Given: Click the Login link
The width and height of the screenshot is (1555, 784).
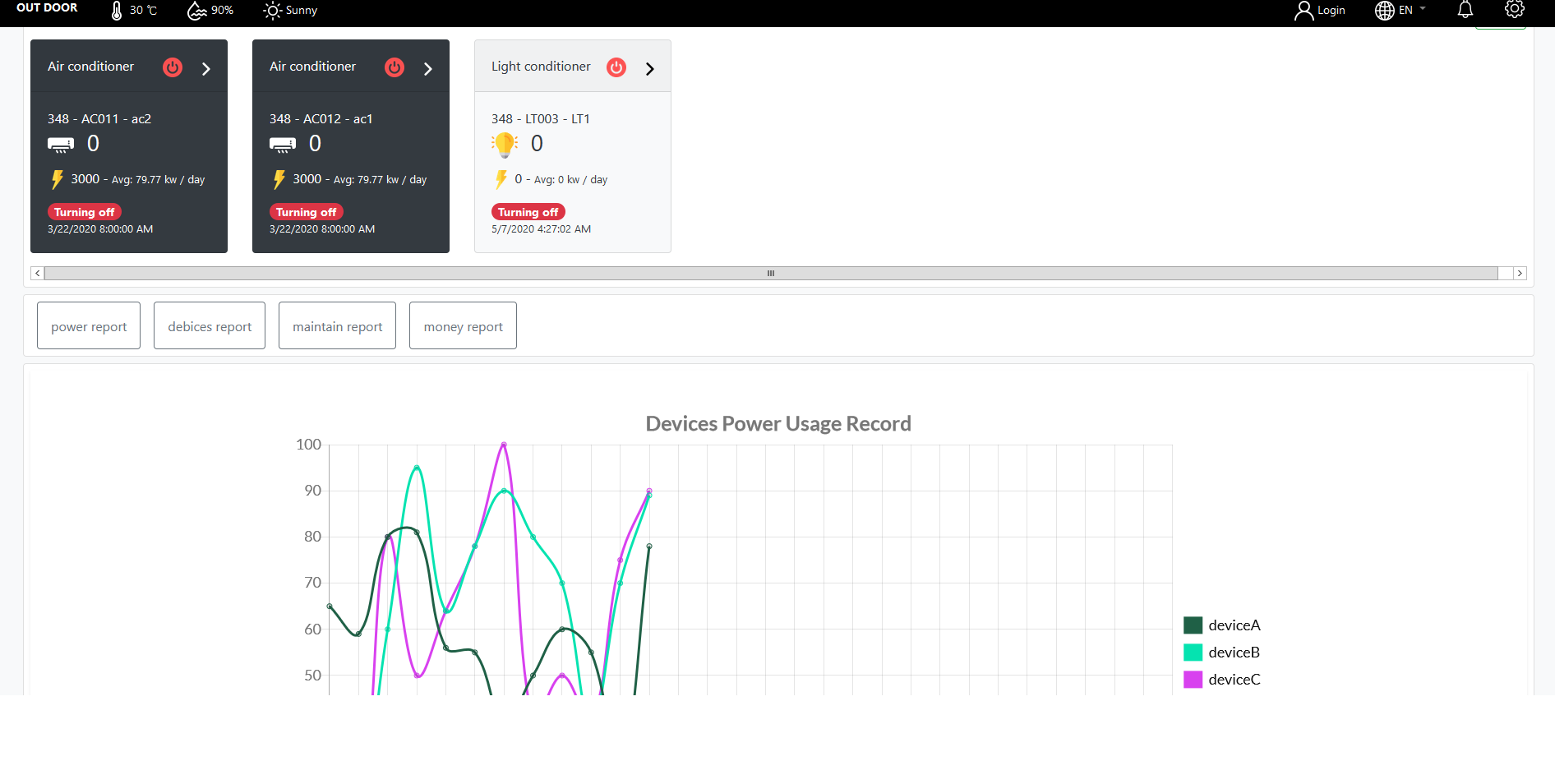Looking at the screenshot, I should point(1331,11).
